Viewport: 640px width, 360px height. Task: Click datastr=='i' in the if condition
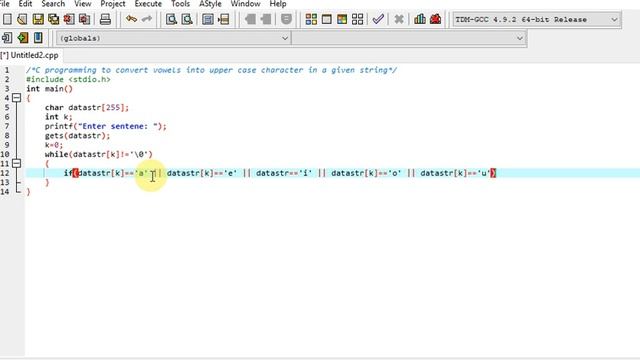tap(284, 173)
